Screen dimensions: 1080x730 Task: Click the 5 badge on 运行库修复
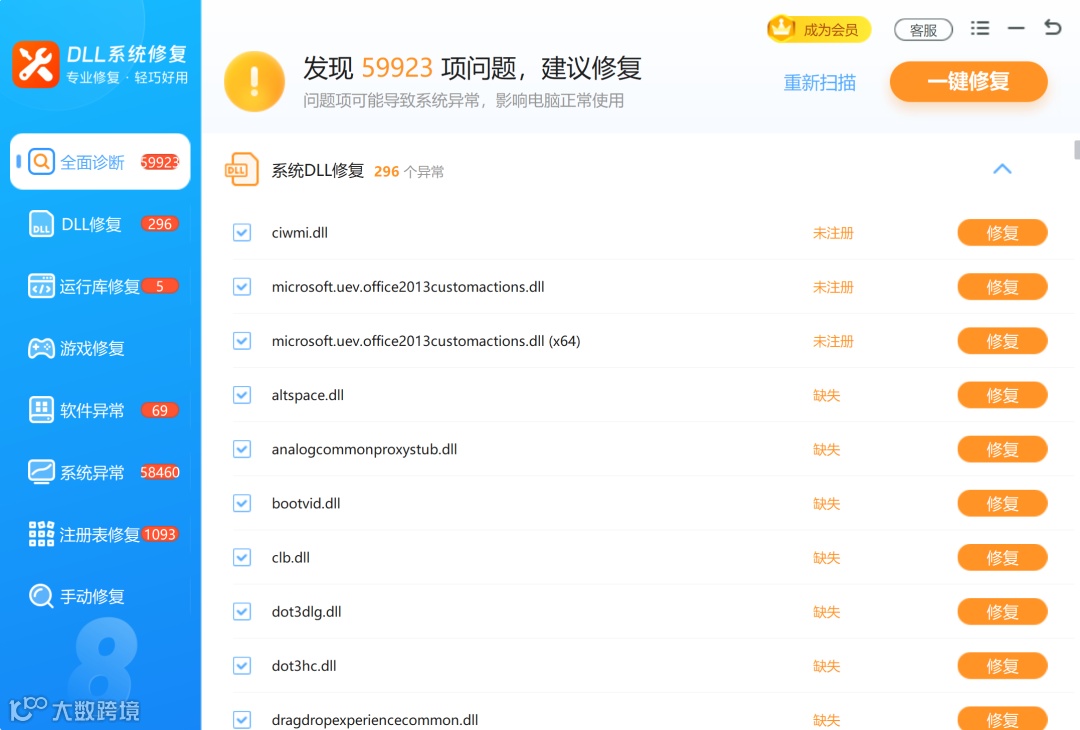click(160, 286)
